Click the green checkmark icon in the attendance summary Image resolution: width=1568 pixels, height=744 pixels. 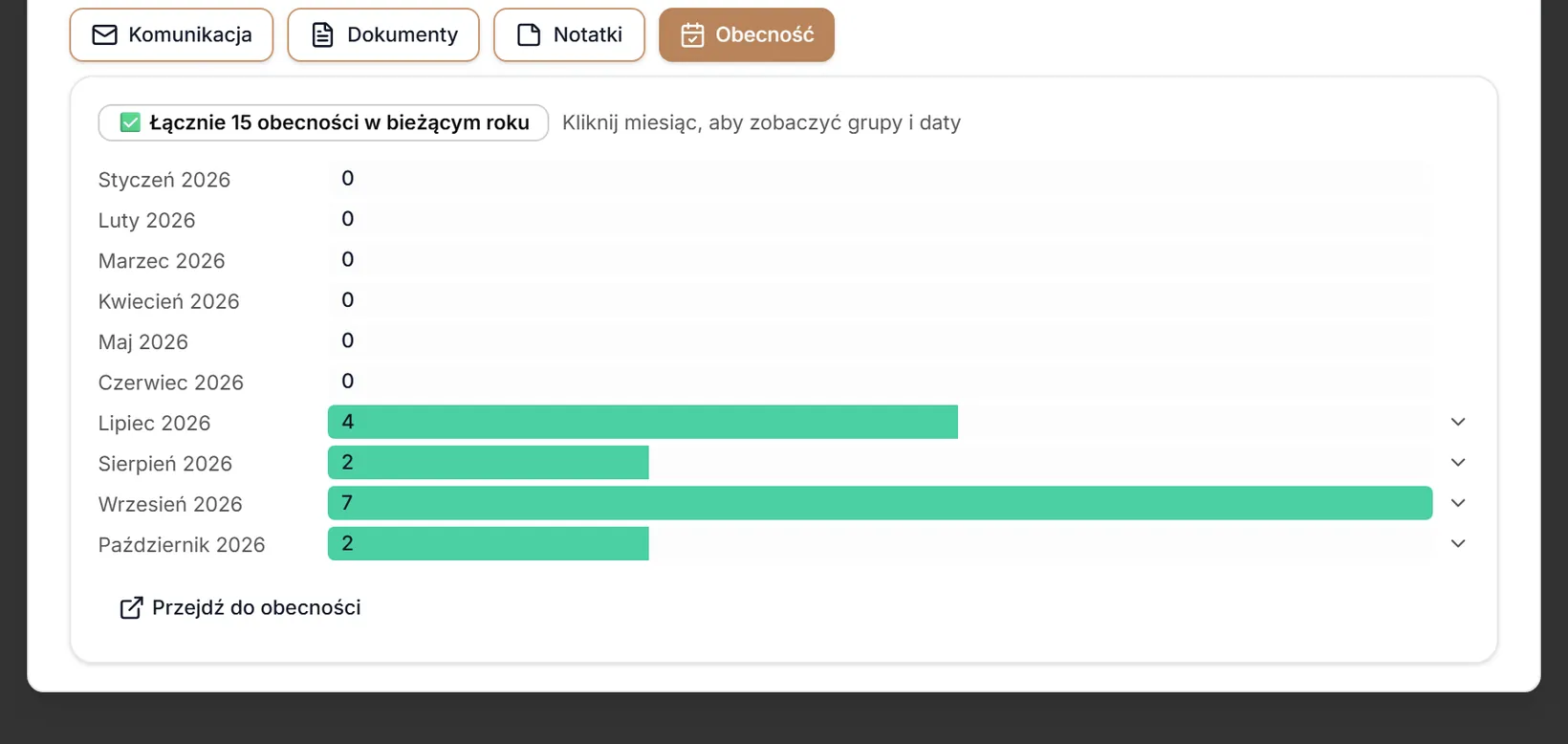[x=130, y=122]
